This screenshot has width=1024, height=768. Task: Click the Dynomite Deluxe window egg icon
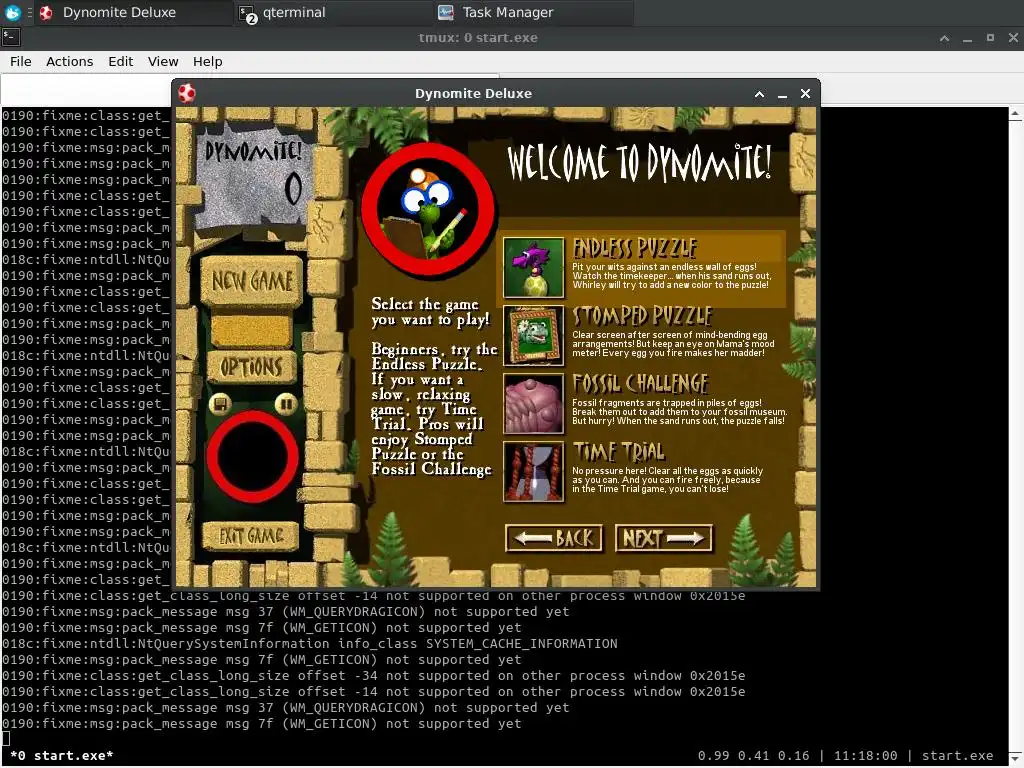pos(187,93)
